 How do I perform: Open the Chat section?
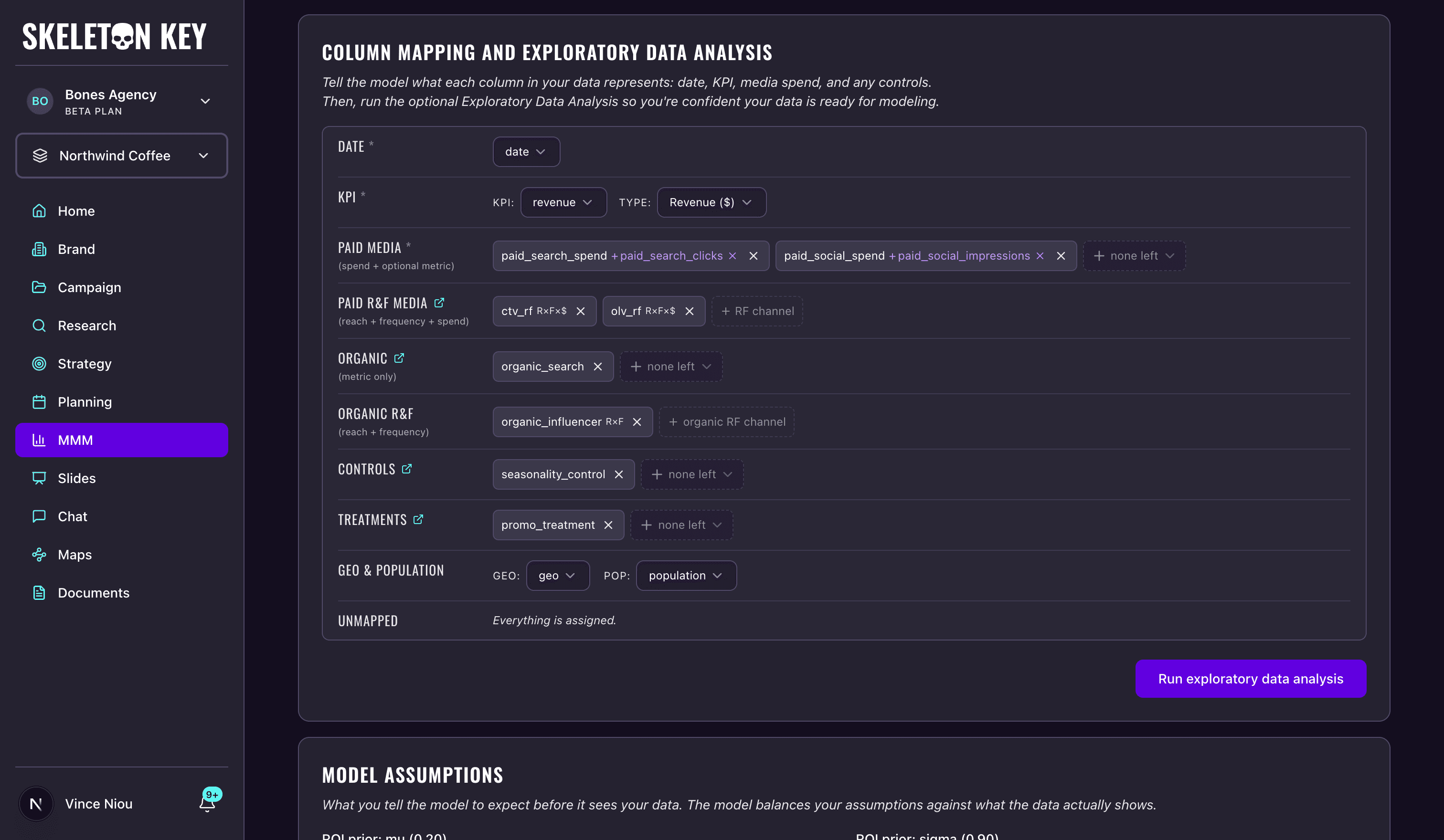click(x=121, y=516)
